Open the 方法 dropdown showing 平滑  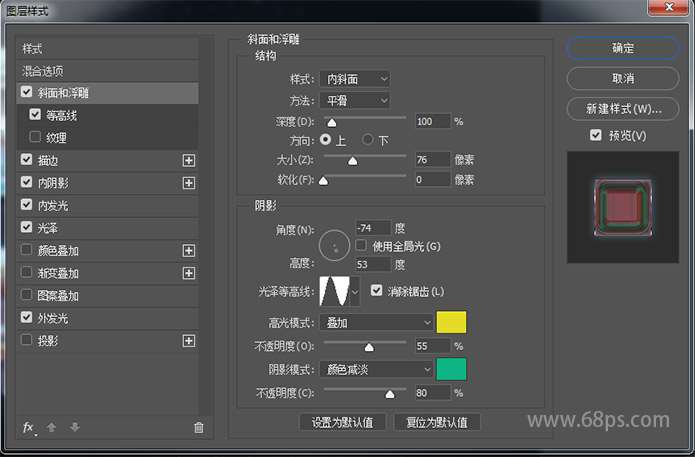(355, 100)
